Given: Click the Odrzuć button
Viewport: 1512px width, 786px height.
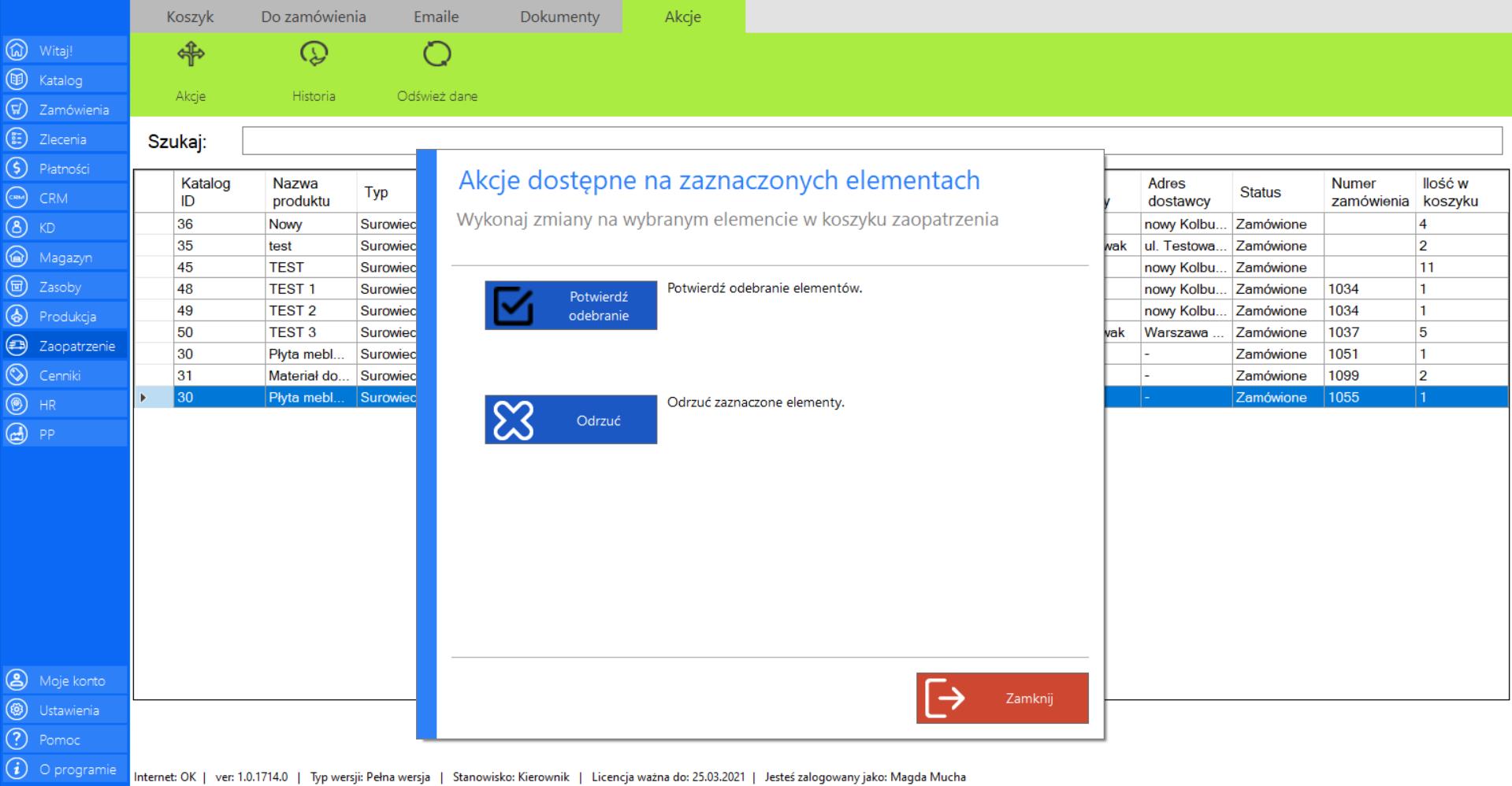Looking at the screenshot, I should [570, 420].
